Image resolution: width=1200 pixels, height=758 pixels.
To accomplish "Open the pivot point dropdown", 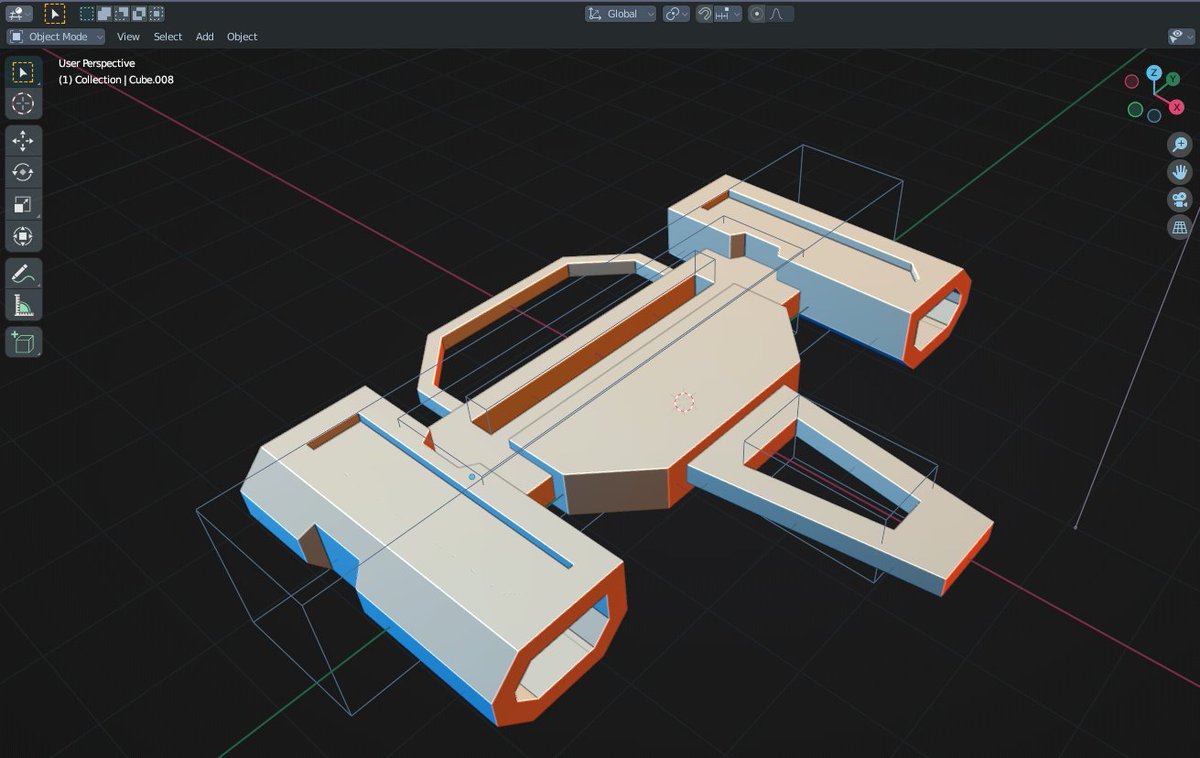I will [677, 14].
